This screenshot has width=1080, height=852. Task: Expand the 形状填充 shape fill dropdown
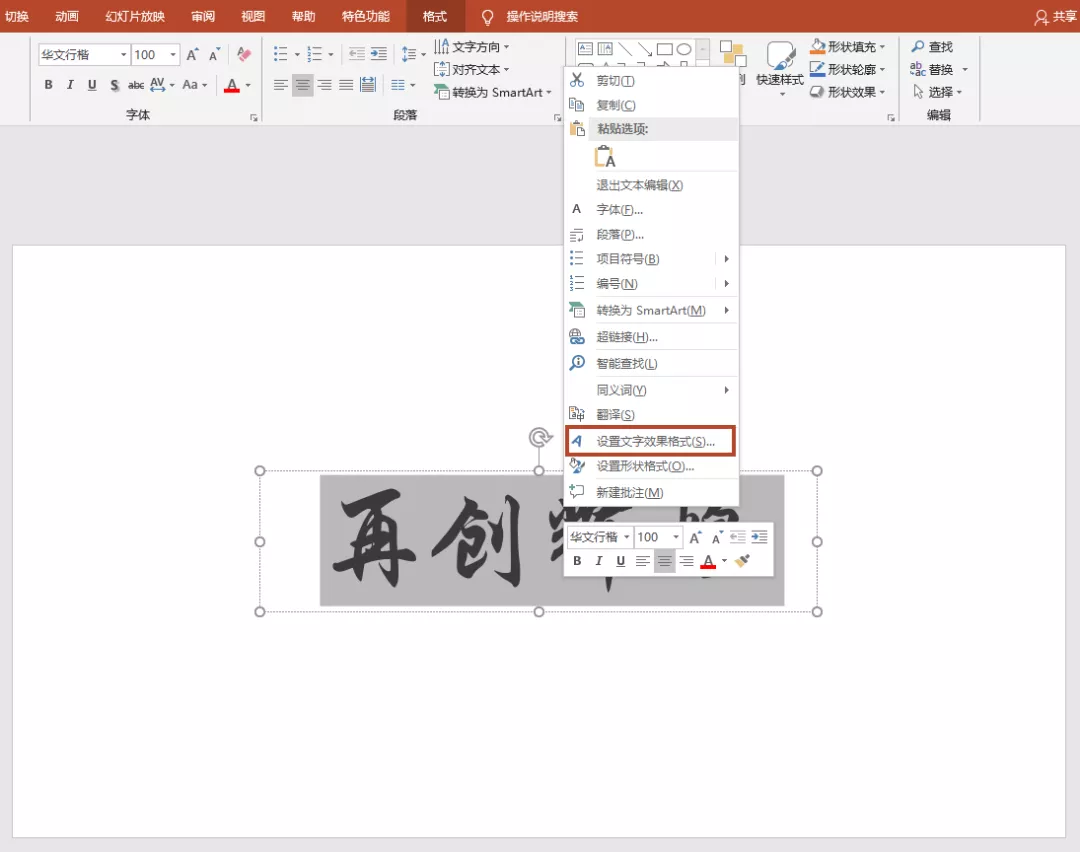[x=882, y=47]
